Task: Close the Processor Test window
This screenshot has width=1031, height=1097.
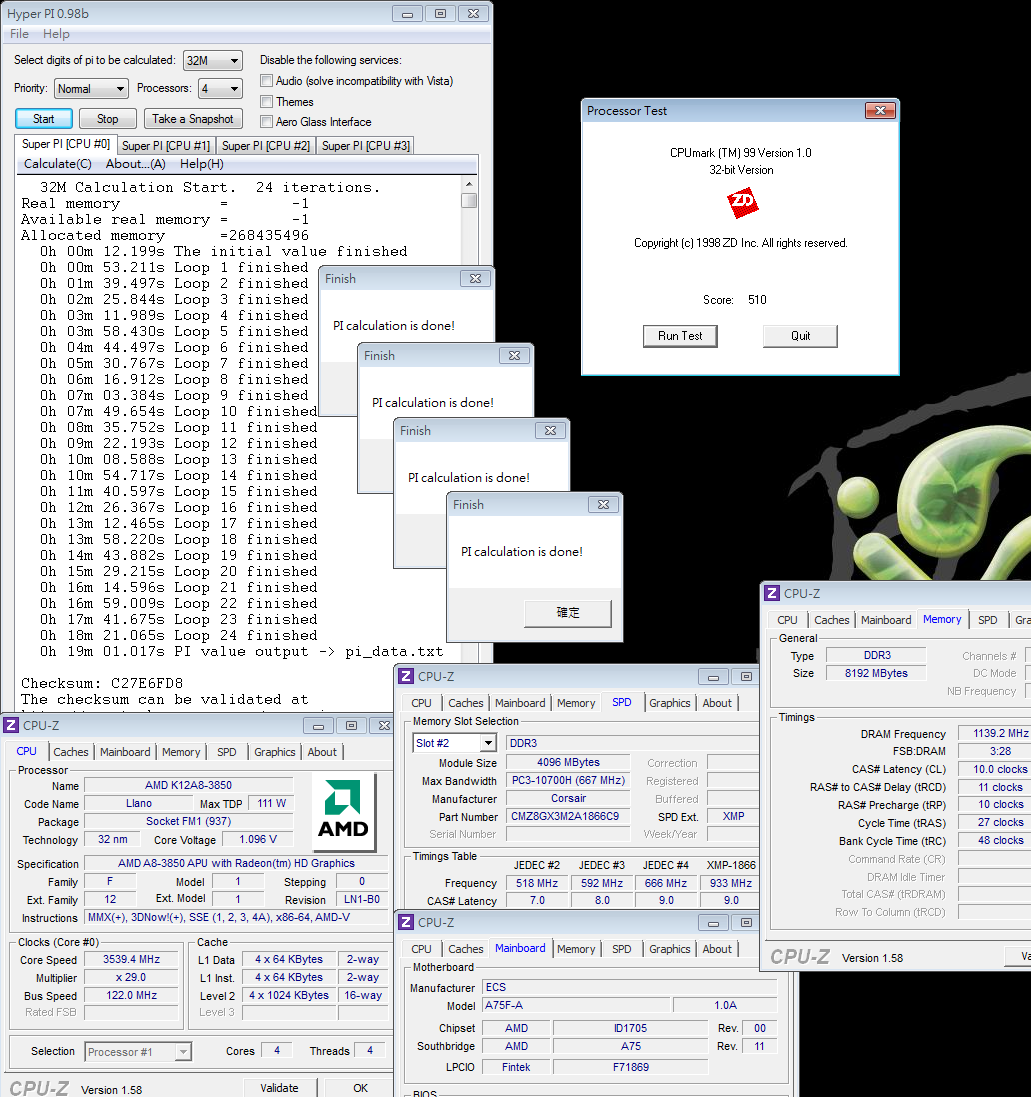Action: tap(881, 111)
